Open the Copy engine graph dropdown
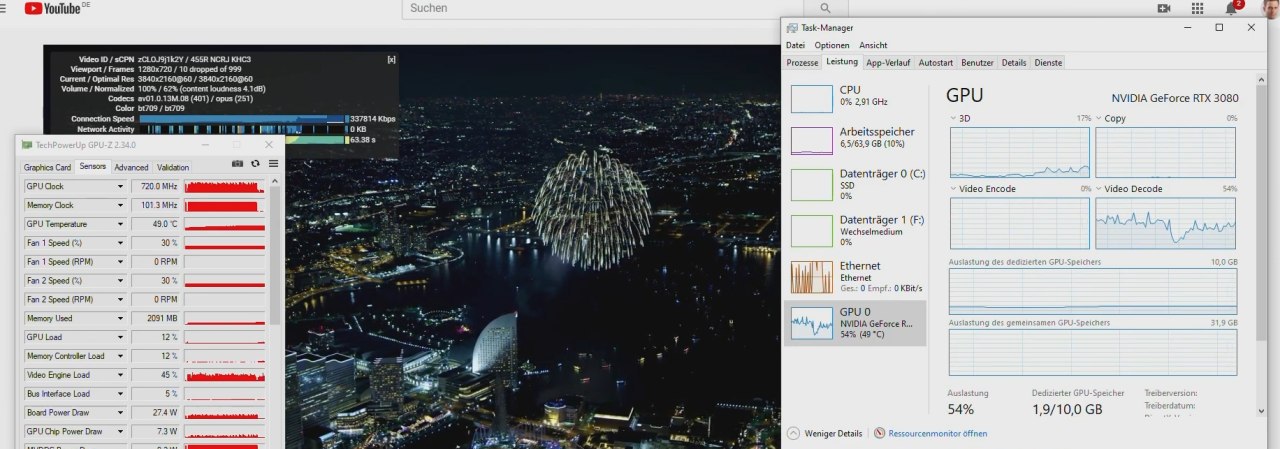Image resolution: width=1280 pixels, height=449 pixels. pyautogui.click(x=1100, y=118)
